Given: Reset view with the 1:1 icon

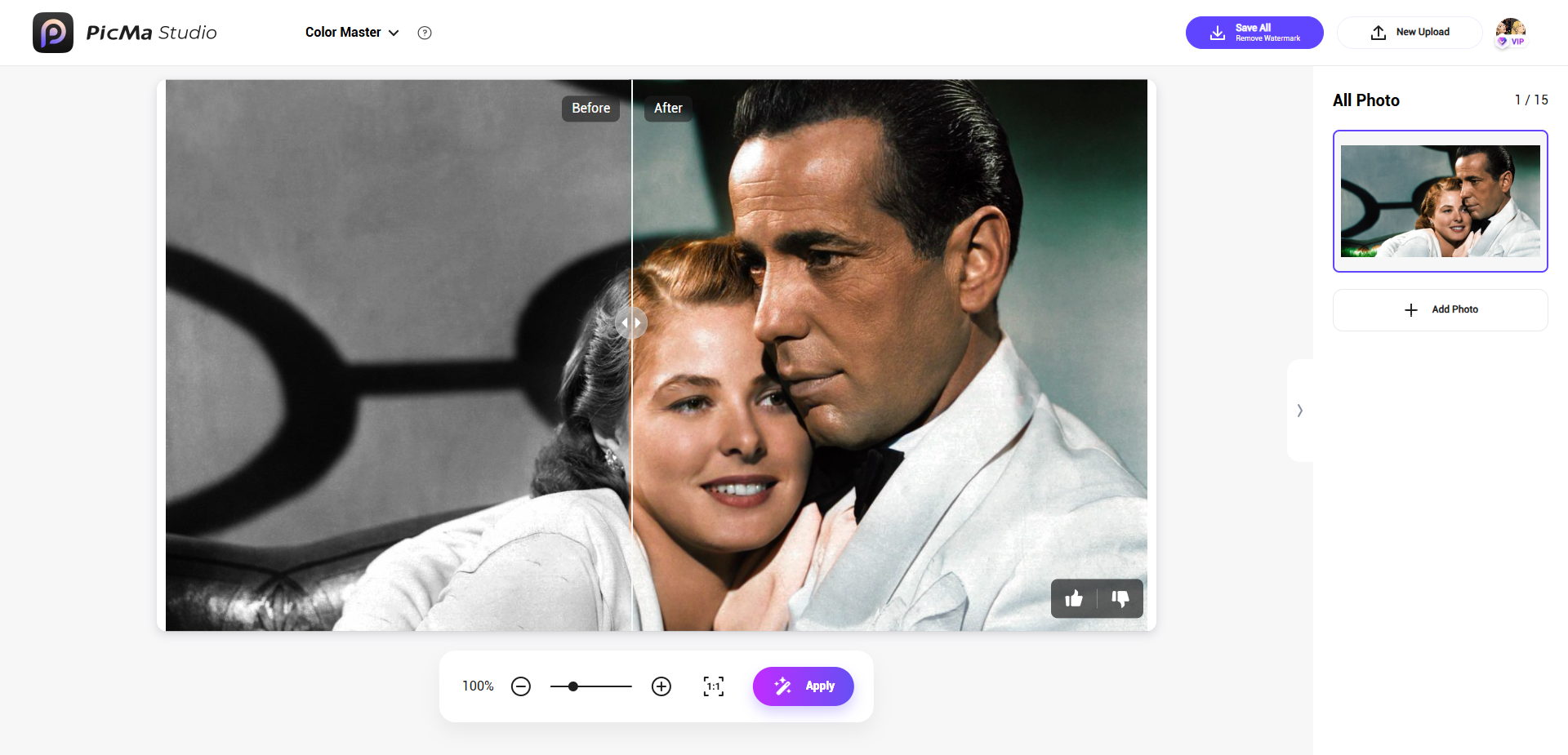Looking at the screenshot, I should [714, 686].
